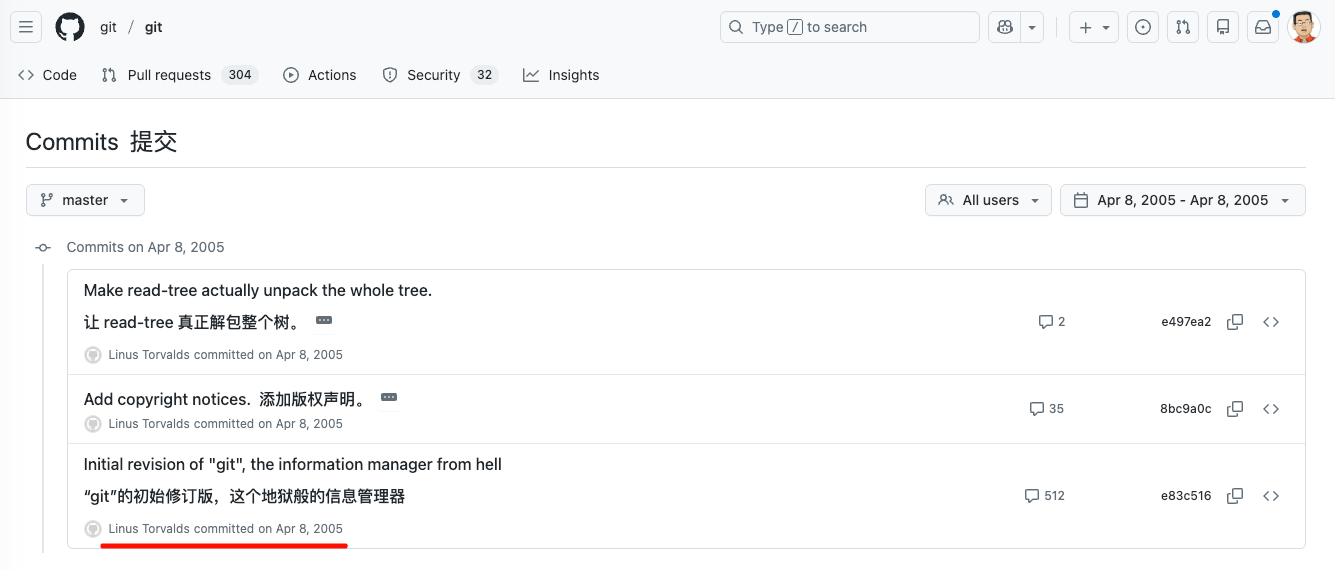Copy full SHA for commit e83c516

point(1235,496)
